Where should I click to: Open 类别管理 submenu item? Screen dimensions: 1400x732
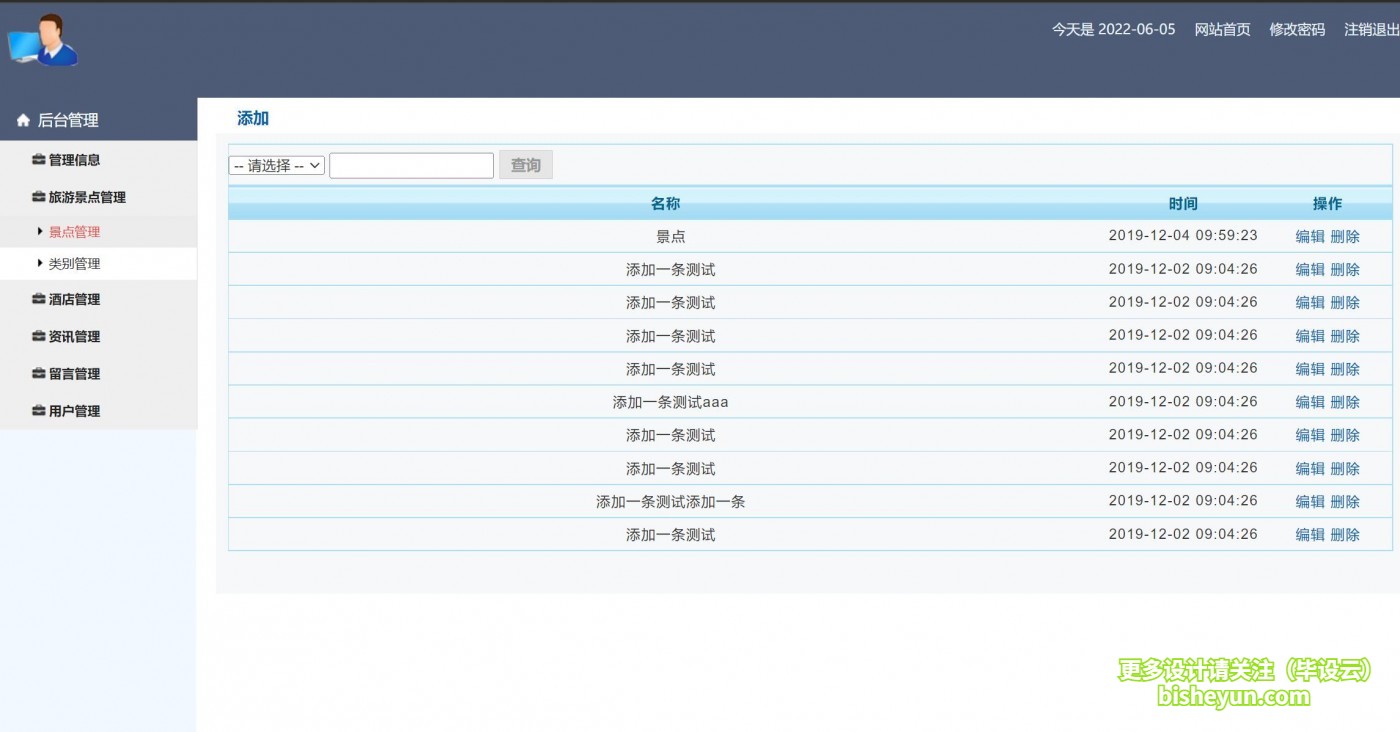pyautogui.click(x=75, y=264)
